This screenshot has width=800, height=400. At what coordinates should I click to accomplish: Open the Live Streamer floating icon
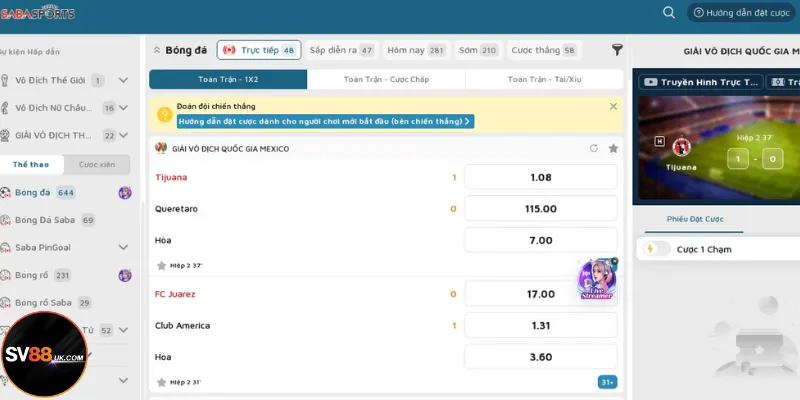(597, 280)
